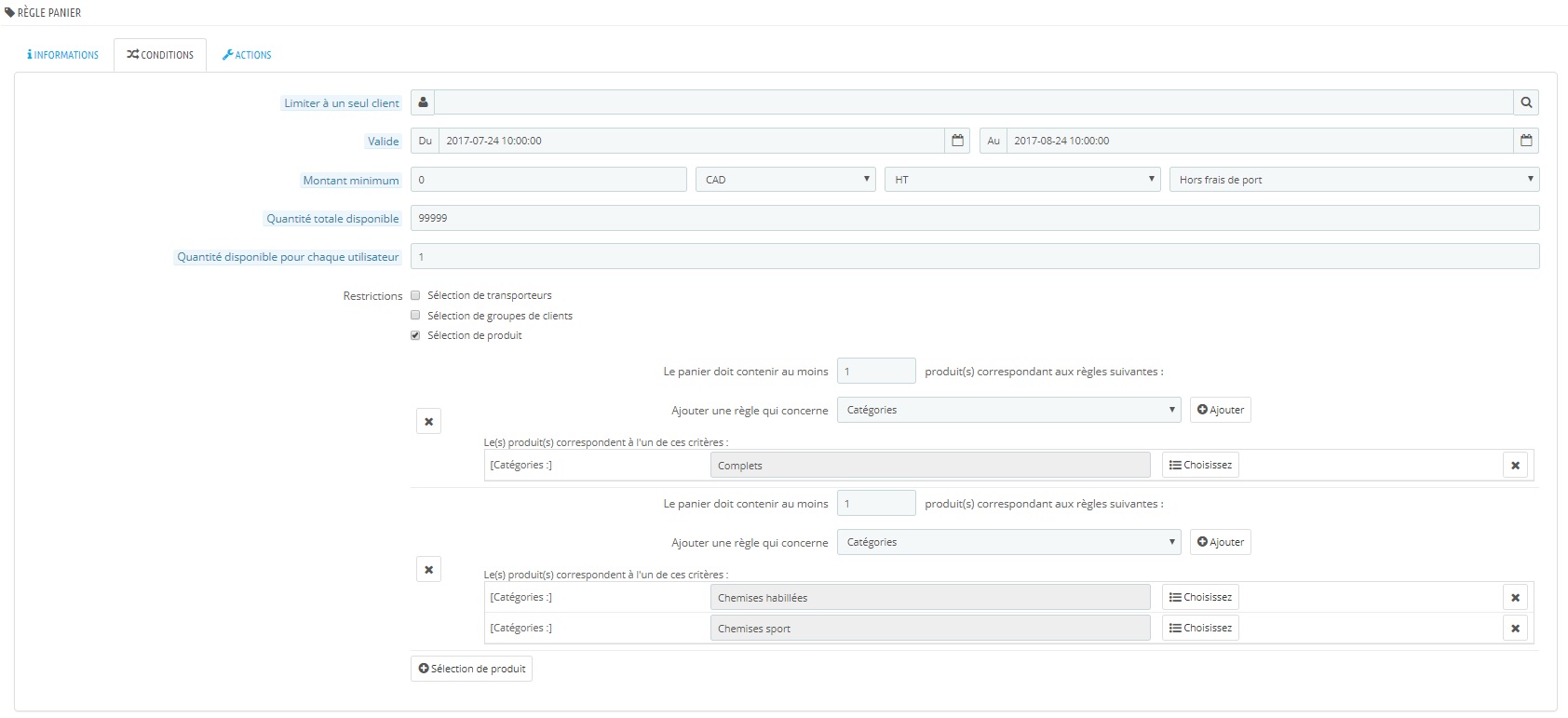Click the user icon beside the client field

(x=423, y=102)
